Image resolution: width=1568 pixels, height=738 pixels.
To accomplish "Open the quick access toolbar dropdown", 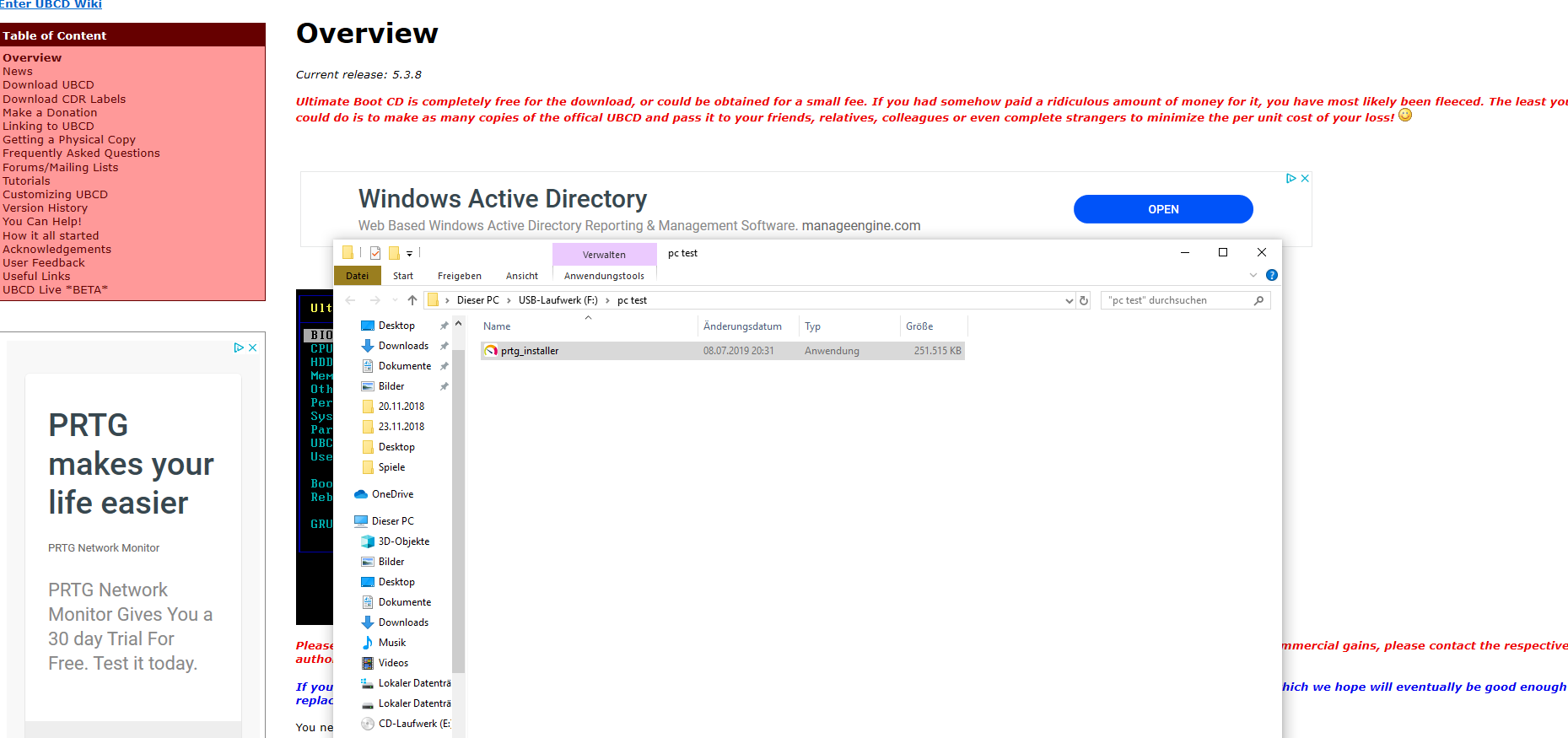I will (x=409, y=253).
